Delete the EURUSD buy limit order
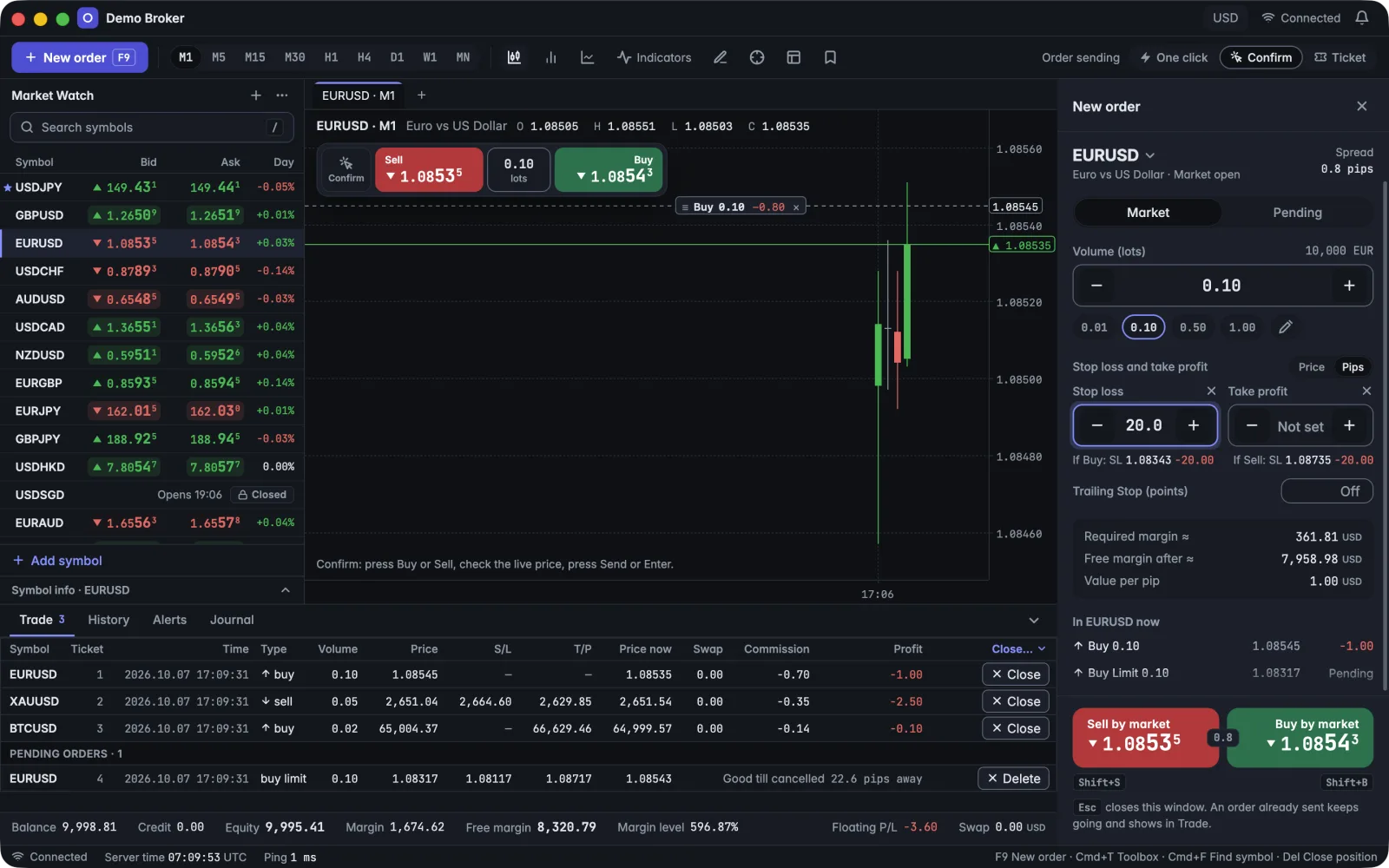Image resolution: width=1389 pixels, height=868 pixels. pos(1014,779)
